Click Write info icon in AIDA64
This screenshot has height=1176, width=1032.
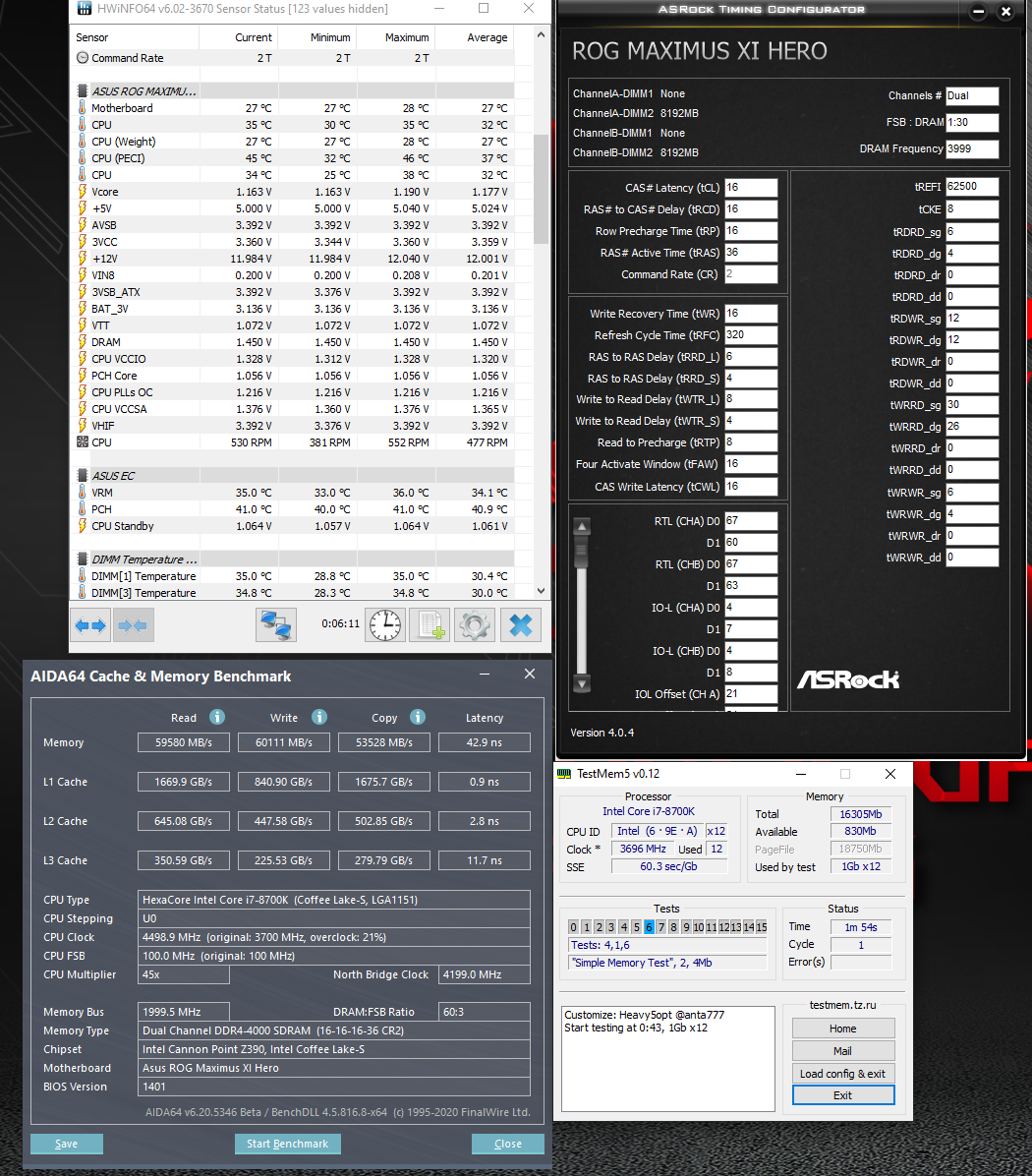coord(319,717)
